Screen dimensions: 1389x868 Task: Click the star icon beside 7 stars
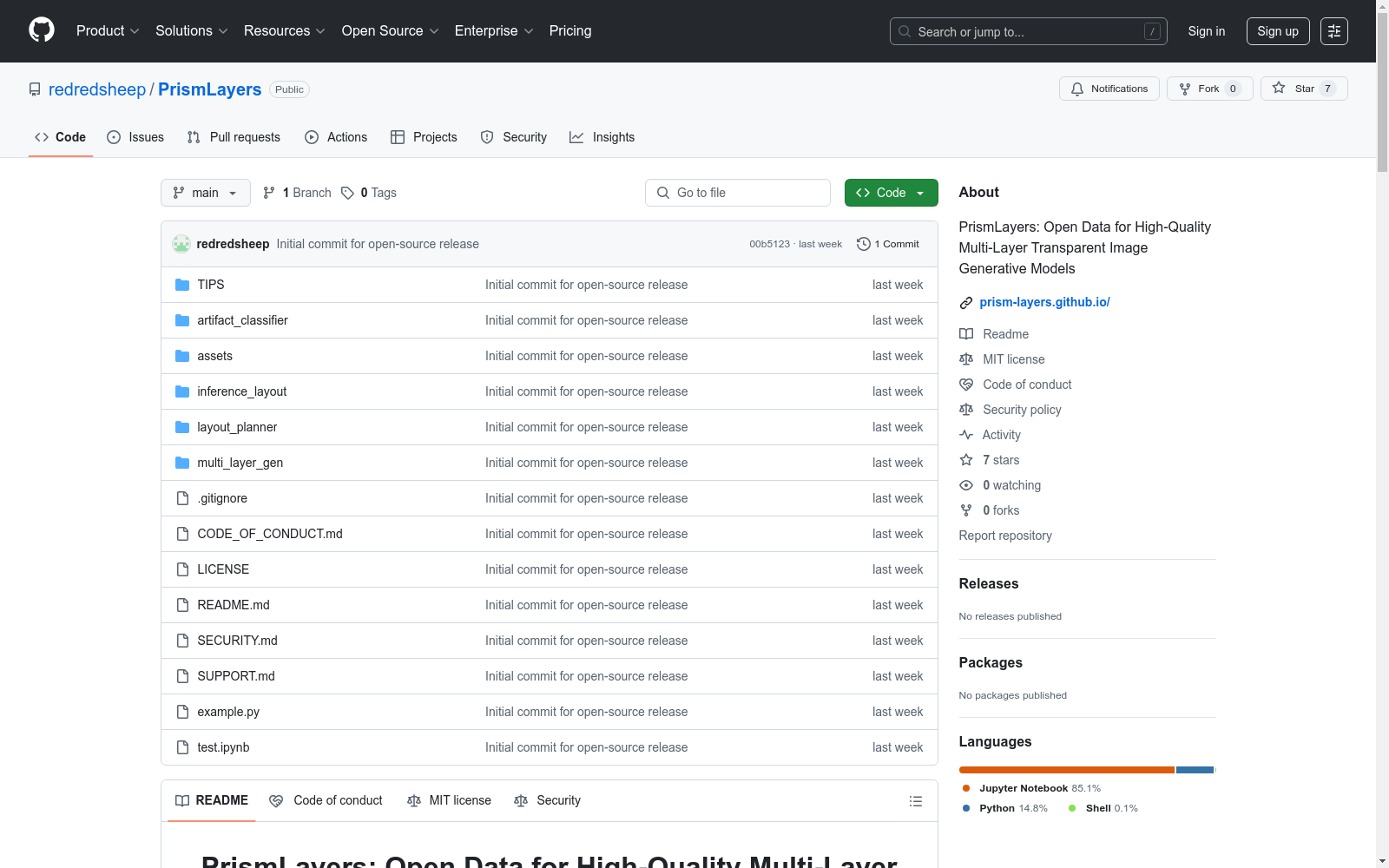pyautogui.click(x=966, y=460)
